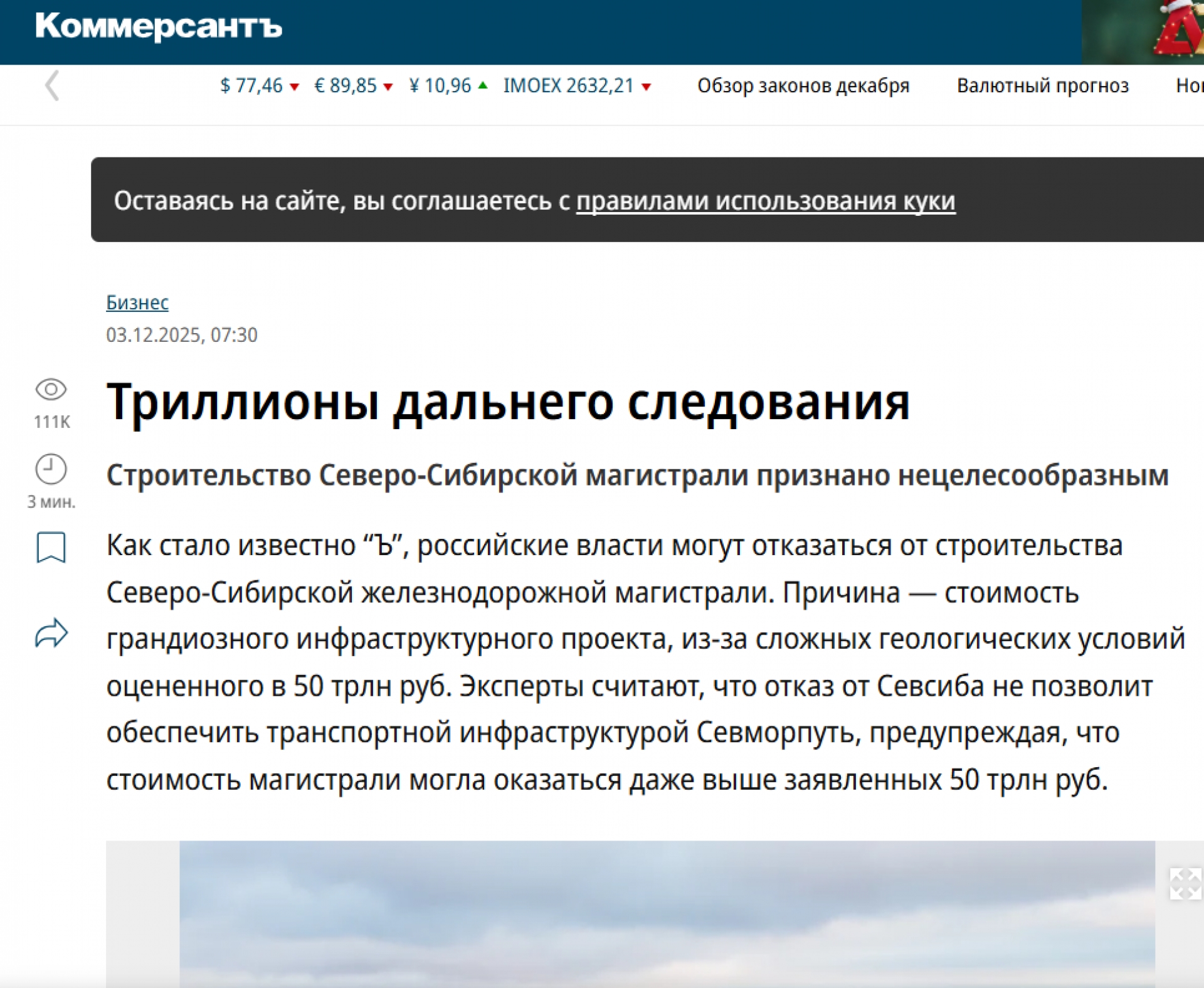The image size is (1204, 988).
Task: Click the partially visible menu item after Валютный прогноз
Action: pos(1189,86)
